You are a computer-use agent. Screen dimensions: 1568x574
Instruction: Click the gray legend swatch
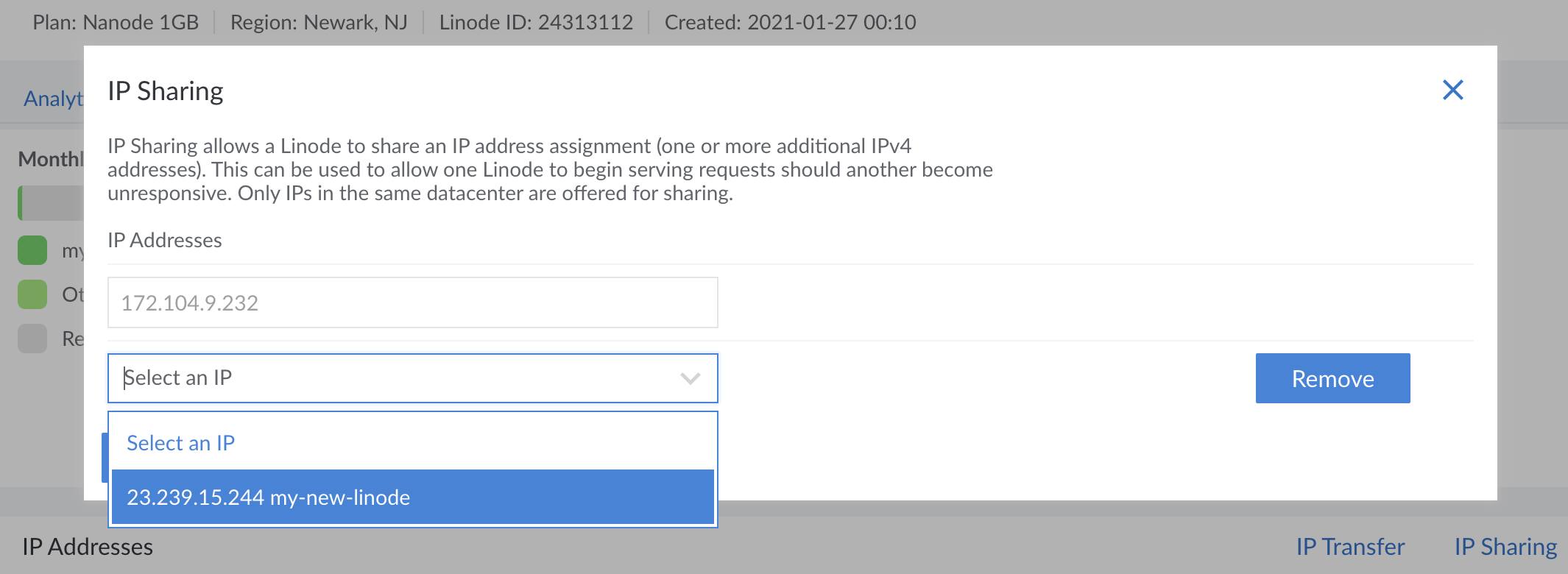(32, 339)
